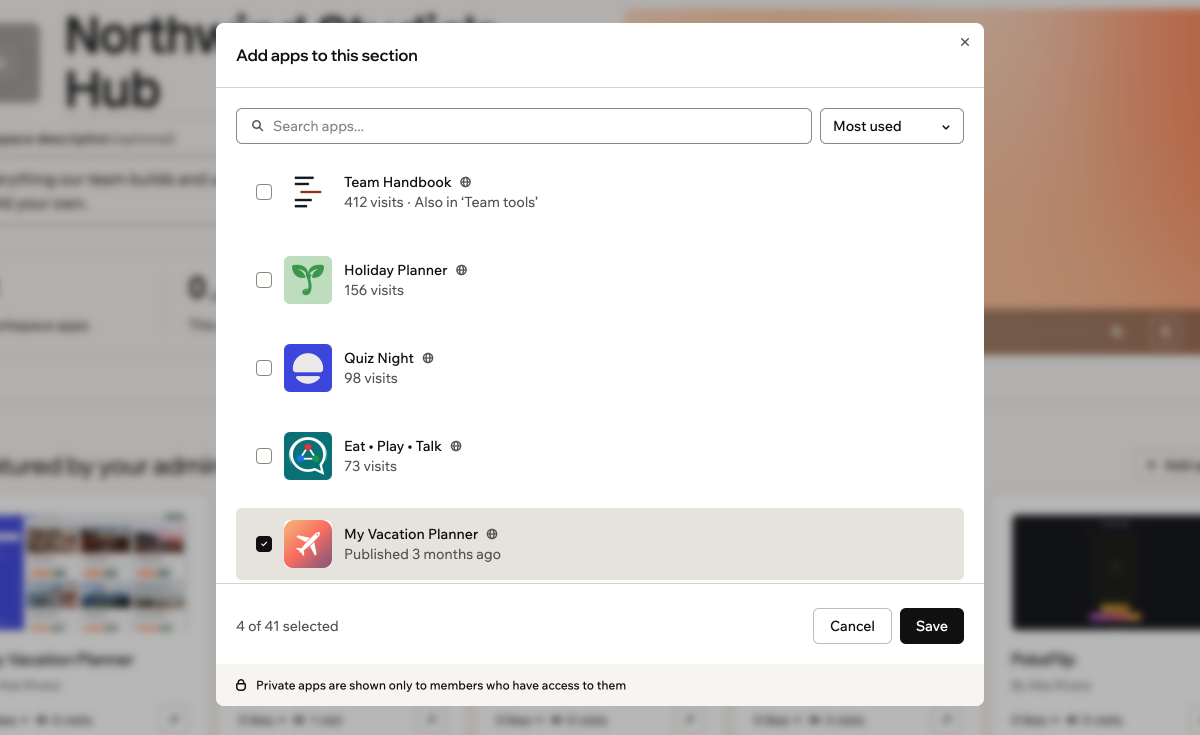The width and height of the screenshot is (1200, 735).
Task: Click the Eat • Play • Talk icon
Action: [308, 456]
